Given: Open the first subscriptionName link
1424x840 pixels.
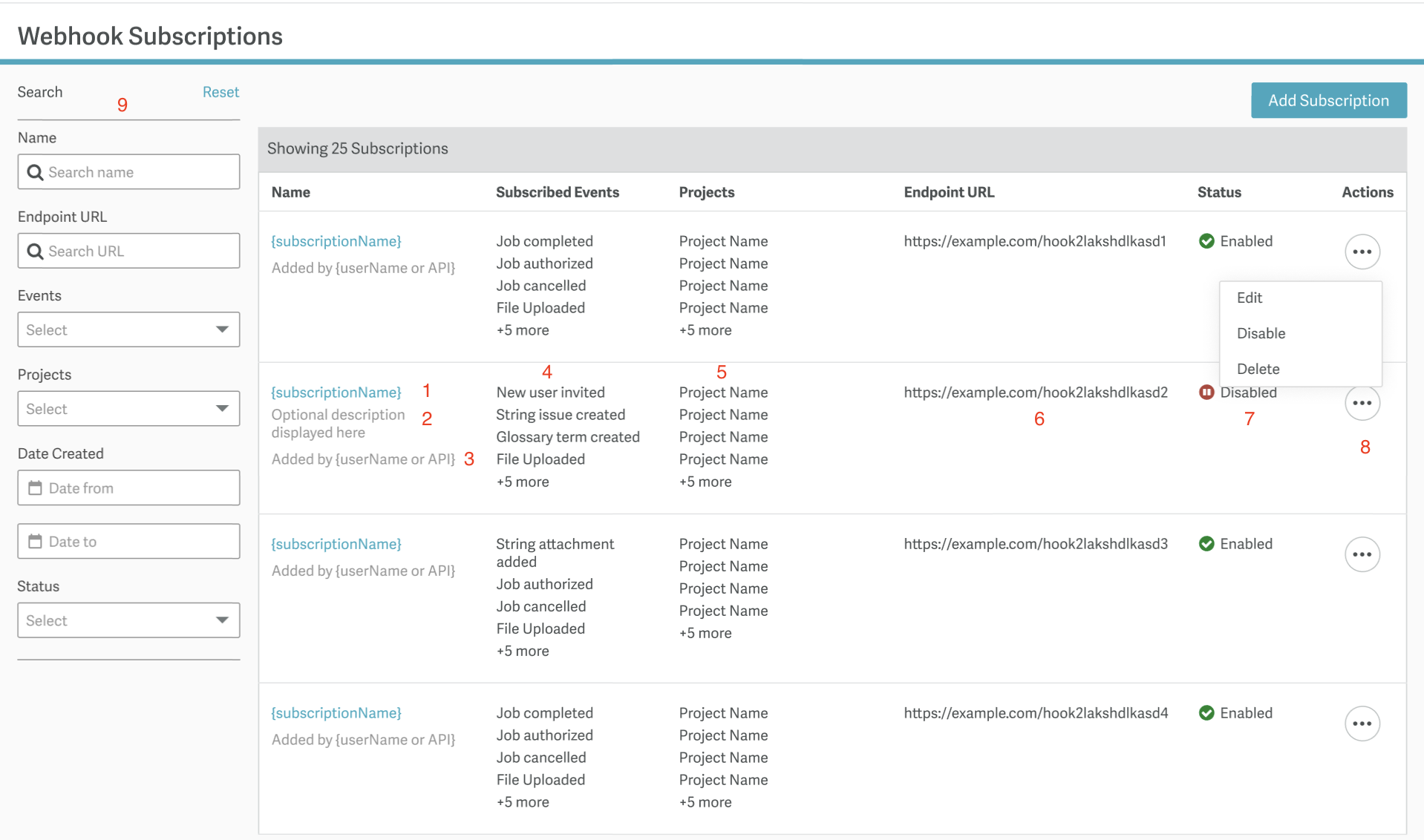Looking at the screenshot, I should click(x=336, y=240).
